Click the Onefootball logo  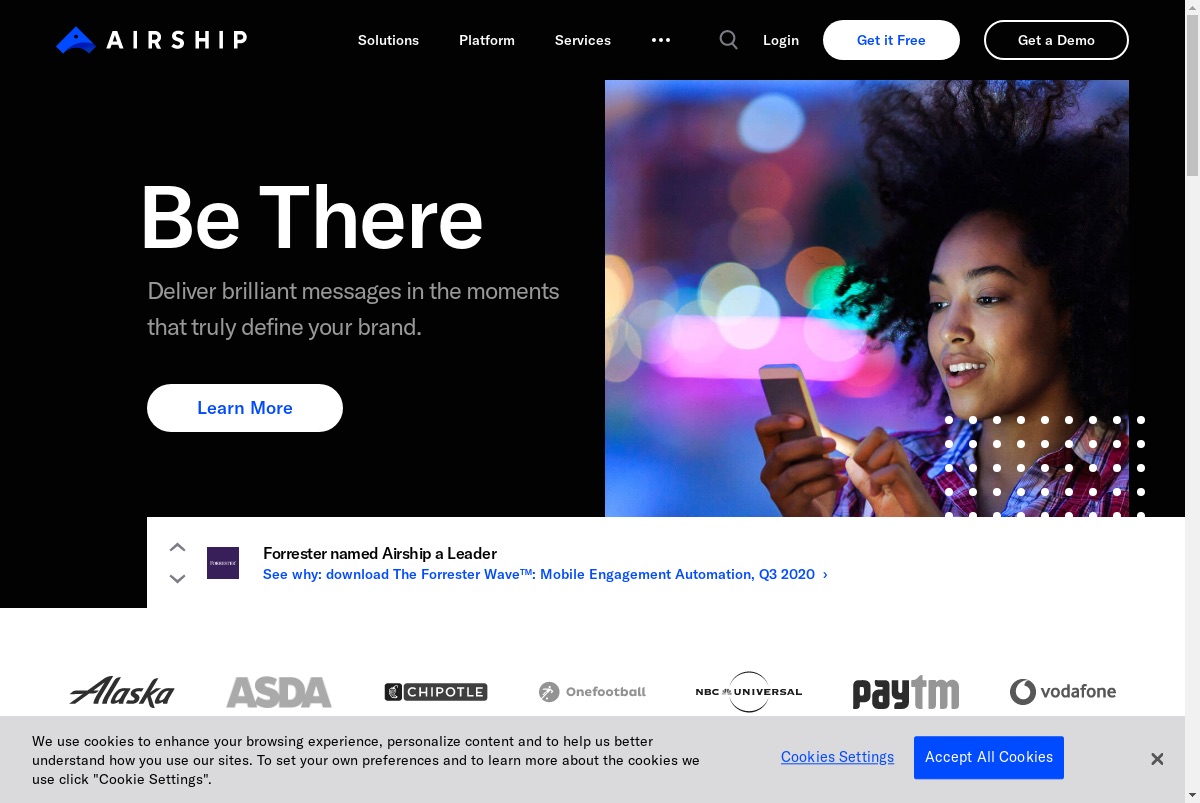(x=592, y=692)
